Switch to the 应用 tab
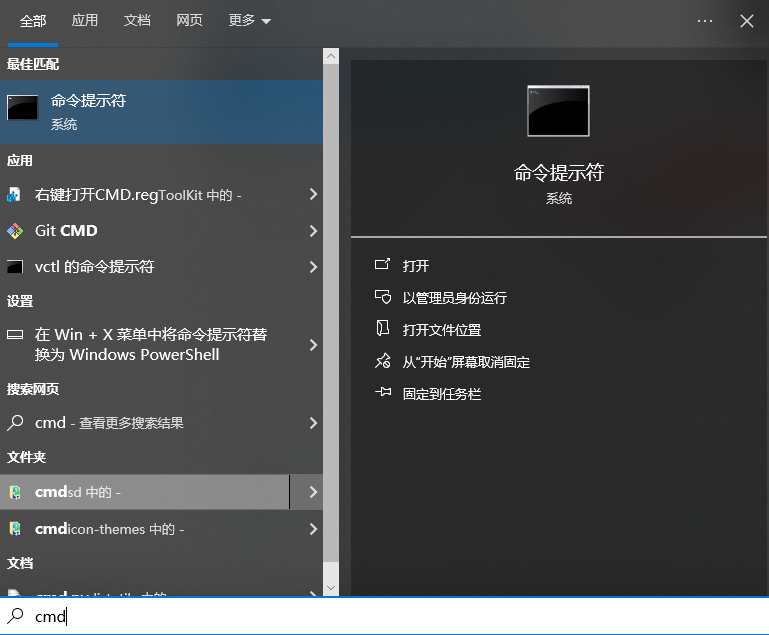The height and width of the screenshot is (635, 769). [85, 21]
